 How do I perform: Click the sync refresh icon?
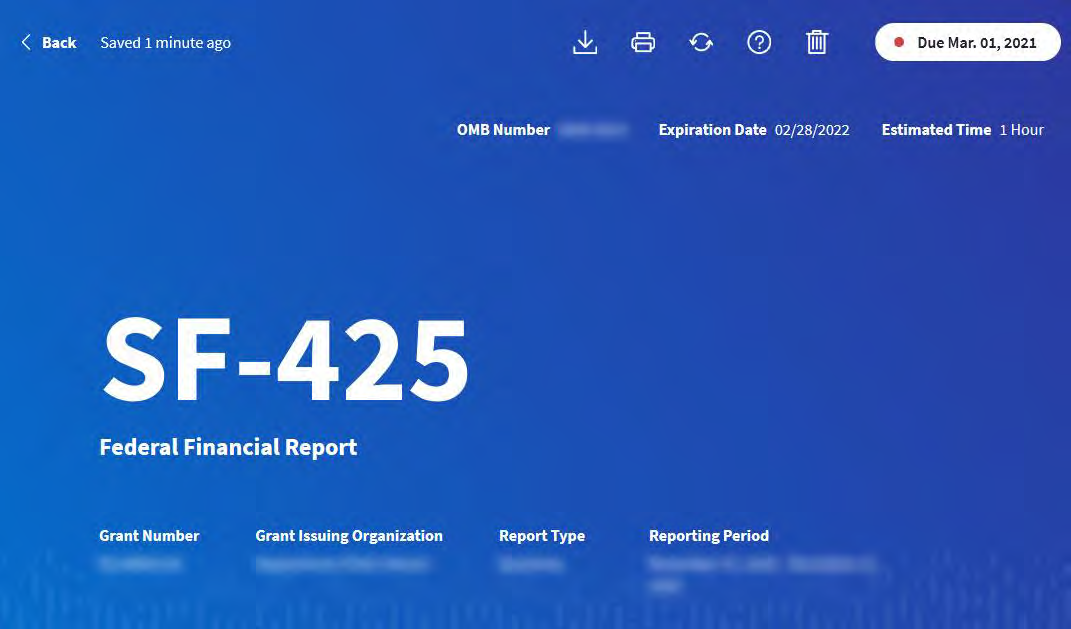(x=701, y=42)
